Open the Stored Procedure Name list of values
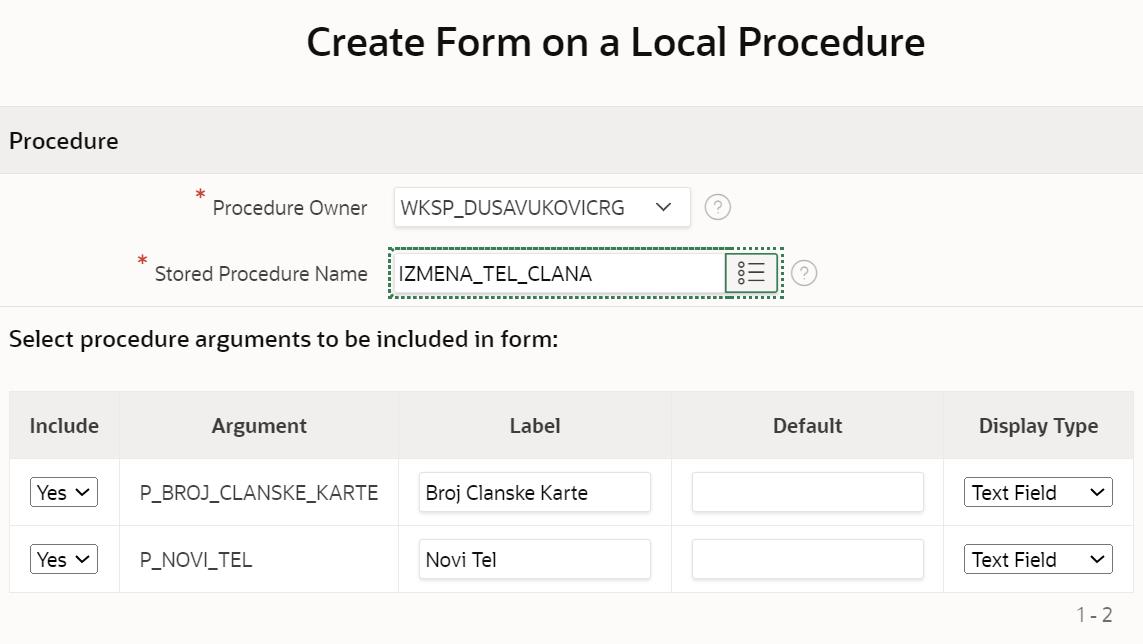Image resolution: width=1143 pixels, height=644 pixels. pyautogui.click(x=751, y=273)
